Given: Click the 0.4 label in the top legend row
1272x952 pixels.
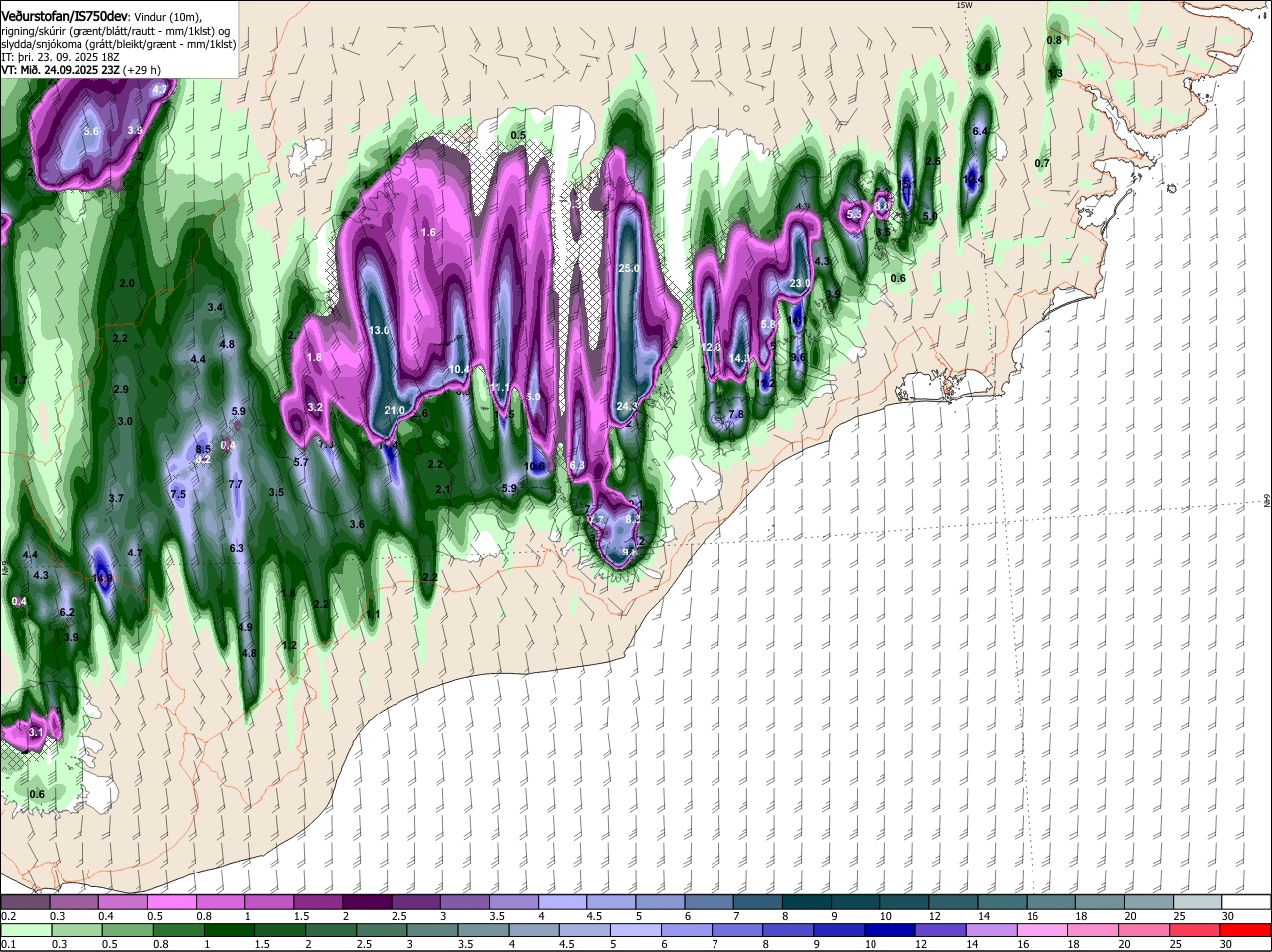Looking at the screenshot, I should [106, 915].
